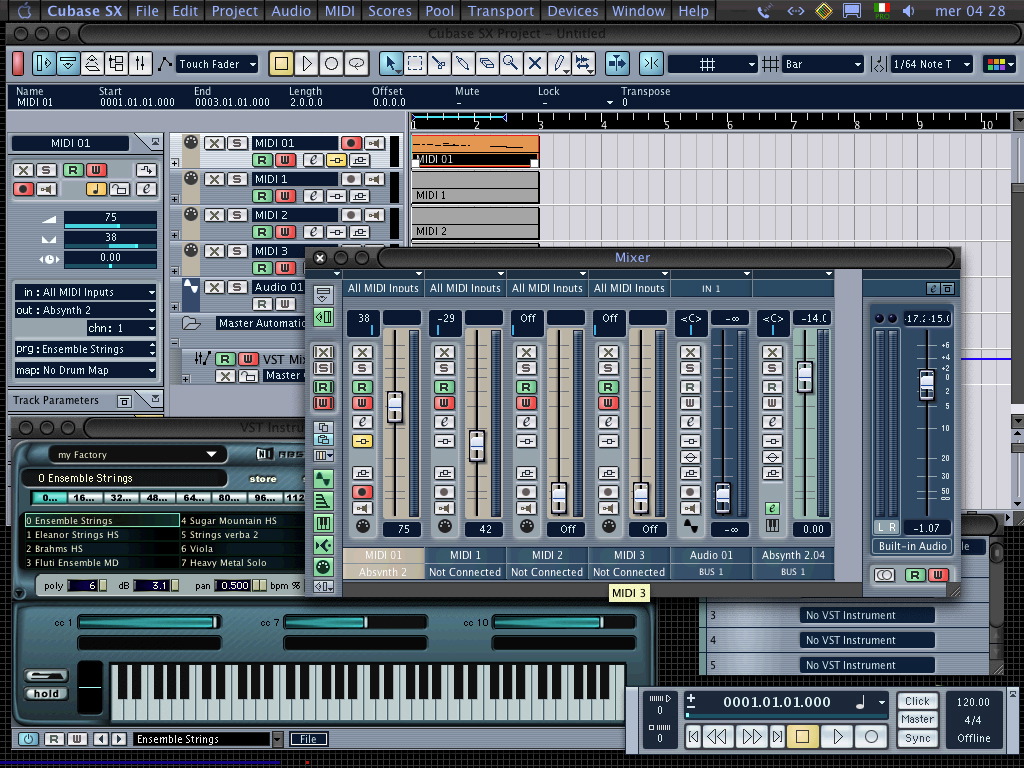Image resolution: width=1024 pixels, height=768 pixels.
Task: Open the Devices menu
Action: point(573,11)
